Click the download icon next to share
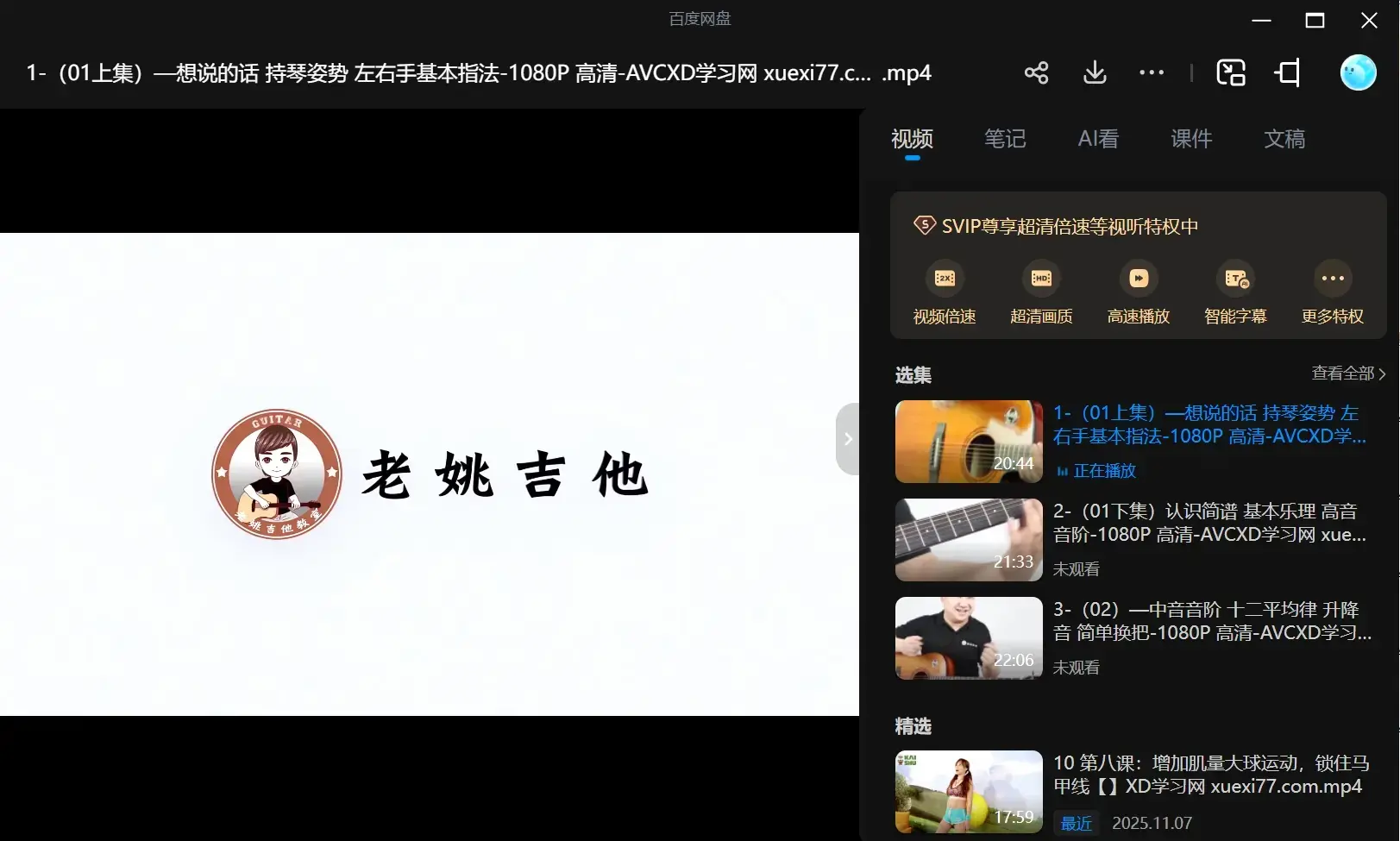Image resolution: width=1400 pixels, height=841 pixels. [1093, 72]
